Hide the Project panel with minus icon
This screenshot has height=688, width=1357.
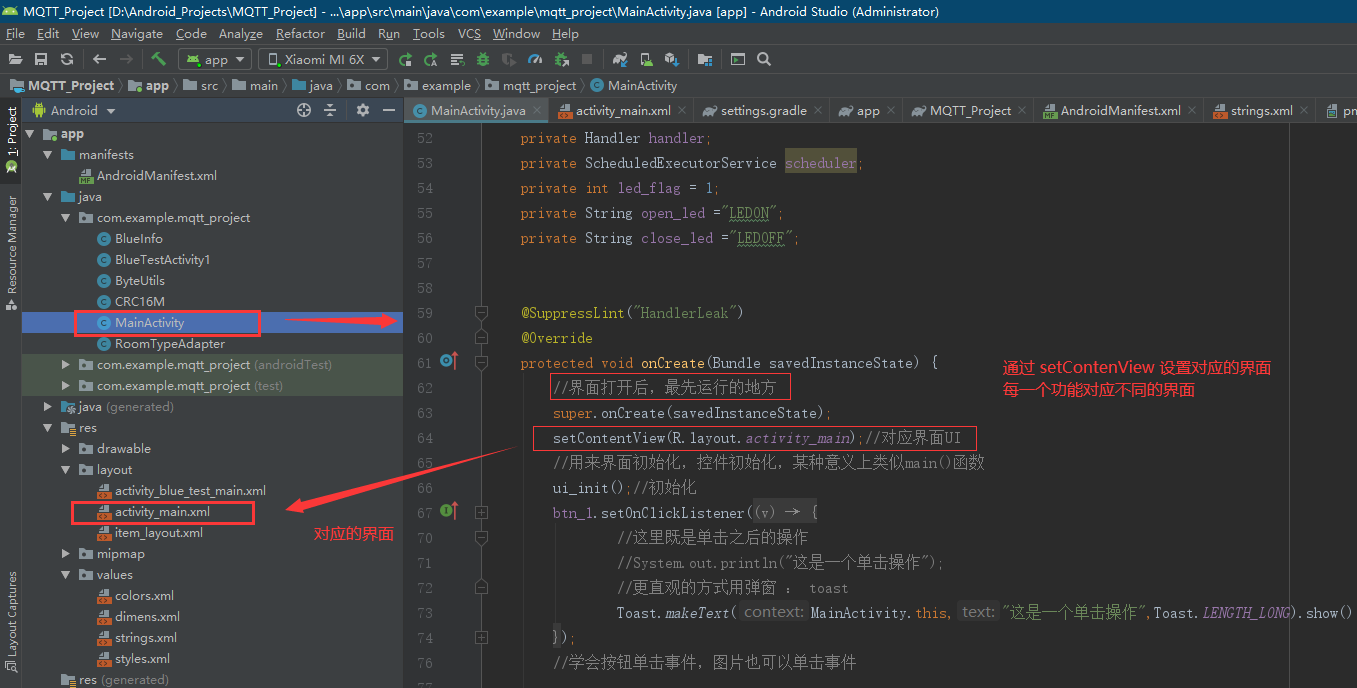point(388,110)
